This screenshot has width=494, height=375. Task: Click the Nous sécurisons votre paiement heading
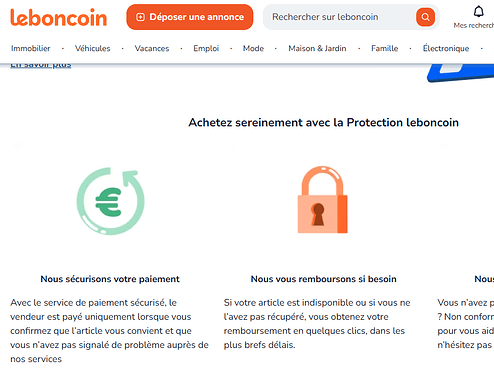coord(110,279)
